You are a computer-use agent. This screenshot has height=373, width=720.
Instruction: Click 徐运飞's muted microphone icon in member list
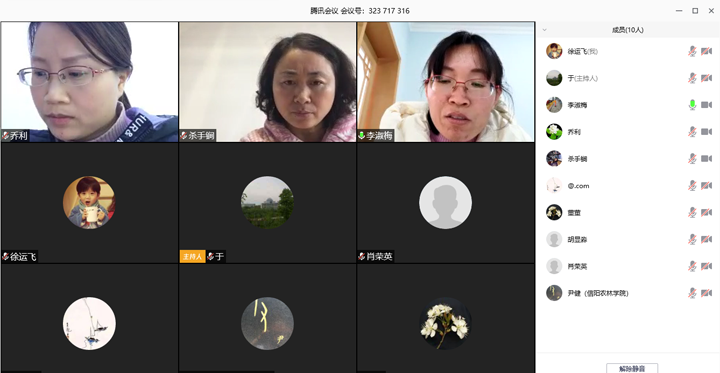(x=692, y=51)
